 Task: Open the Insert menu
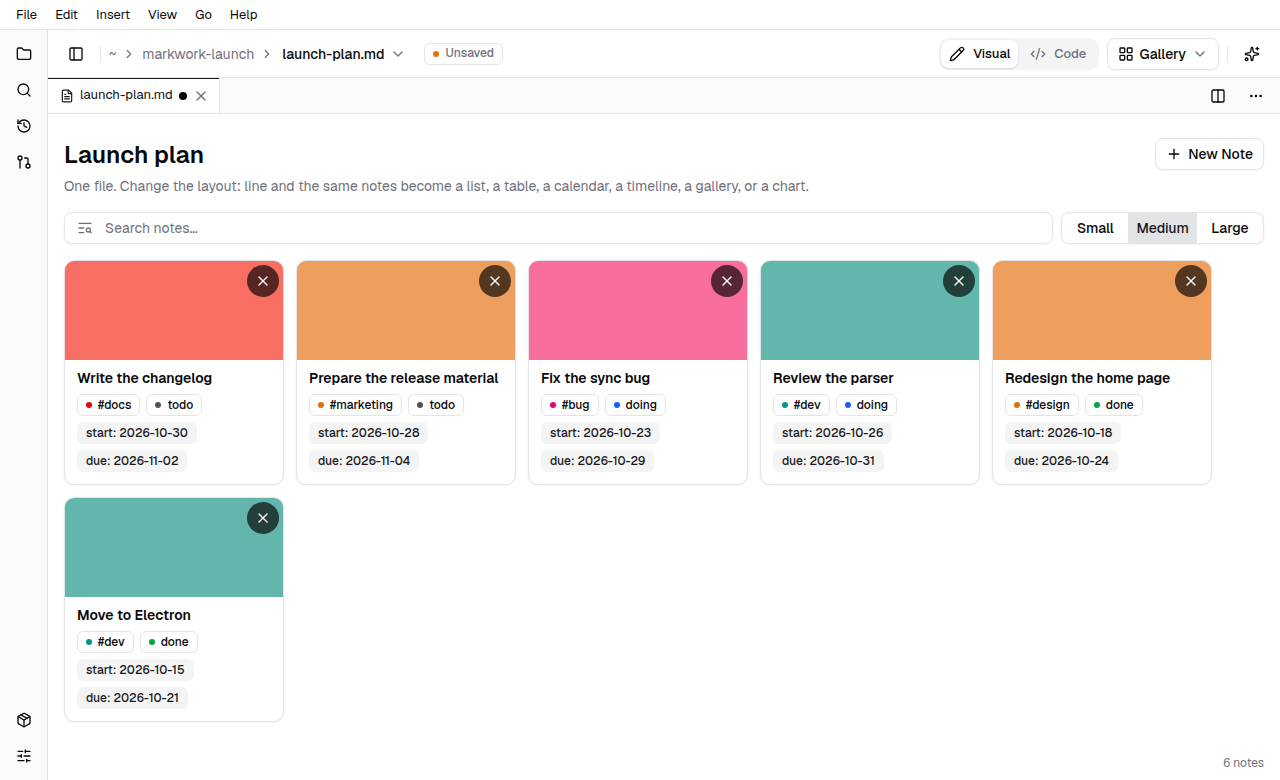113,15
